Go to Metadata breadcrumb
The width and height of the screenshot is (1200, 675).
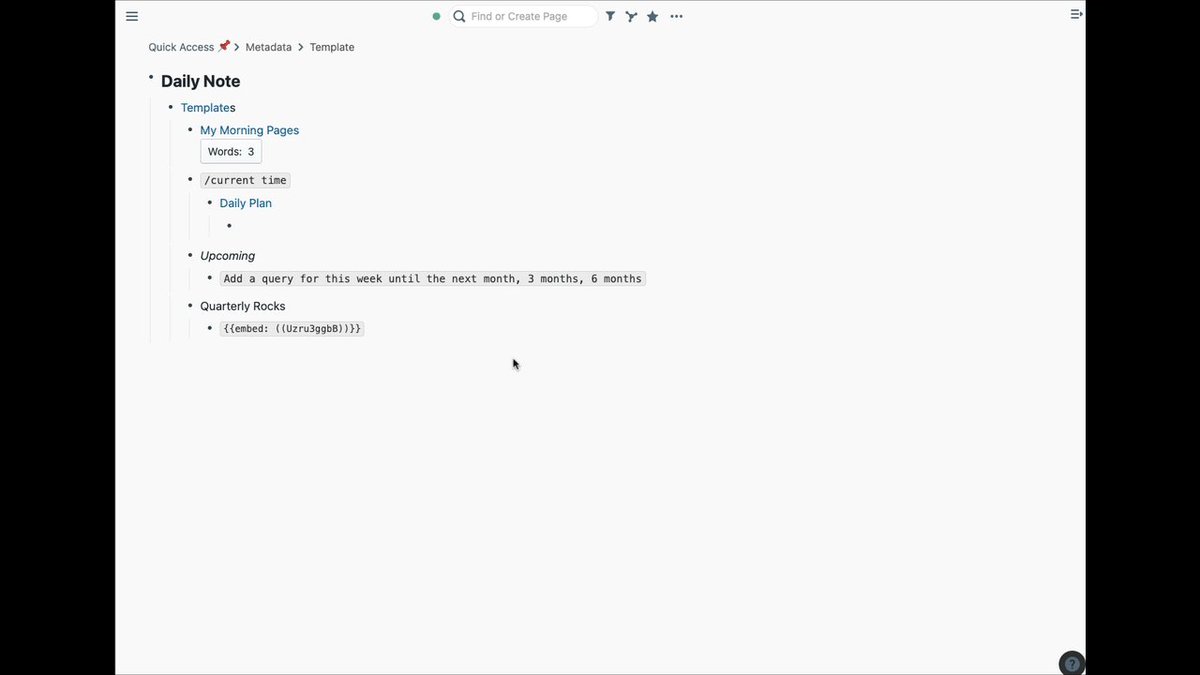[269, 47]
